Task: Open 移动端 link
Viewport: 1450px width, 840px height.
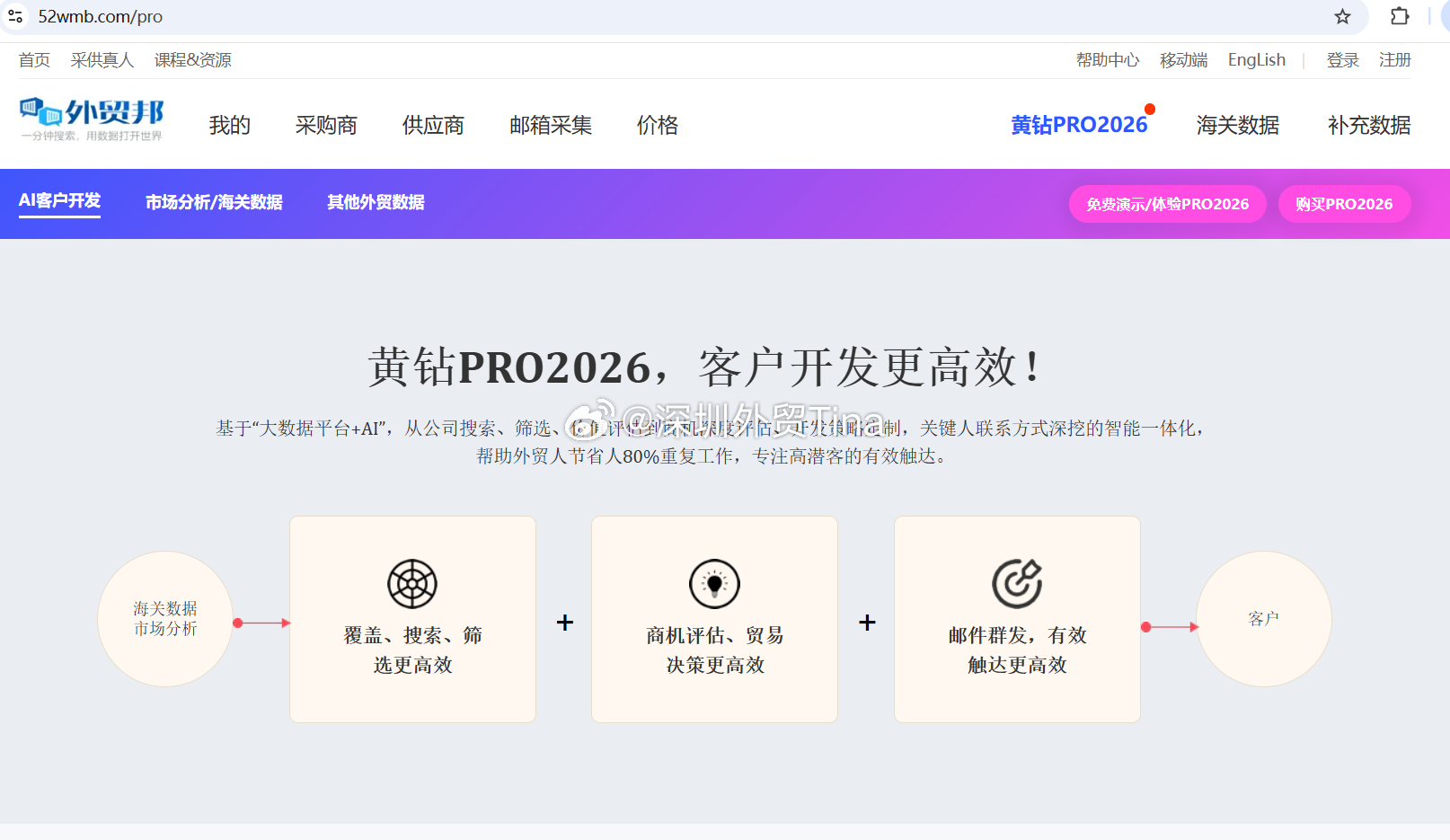Action: [1184, 60]
